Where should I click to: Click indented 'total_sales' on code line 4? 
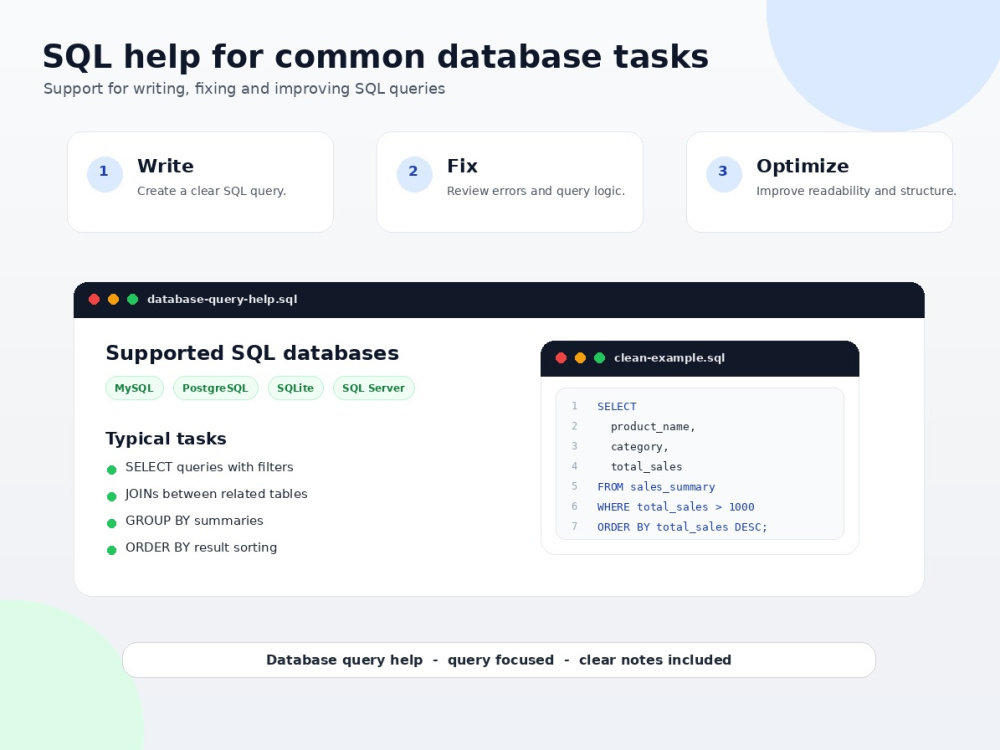click(x=646, y=467)
